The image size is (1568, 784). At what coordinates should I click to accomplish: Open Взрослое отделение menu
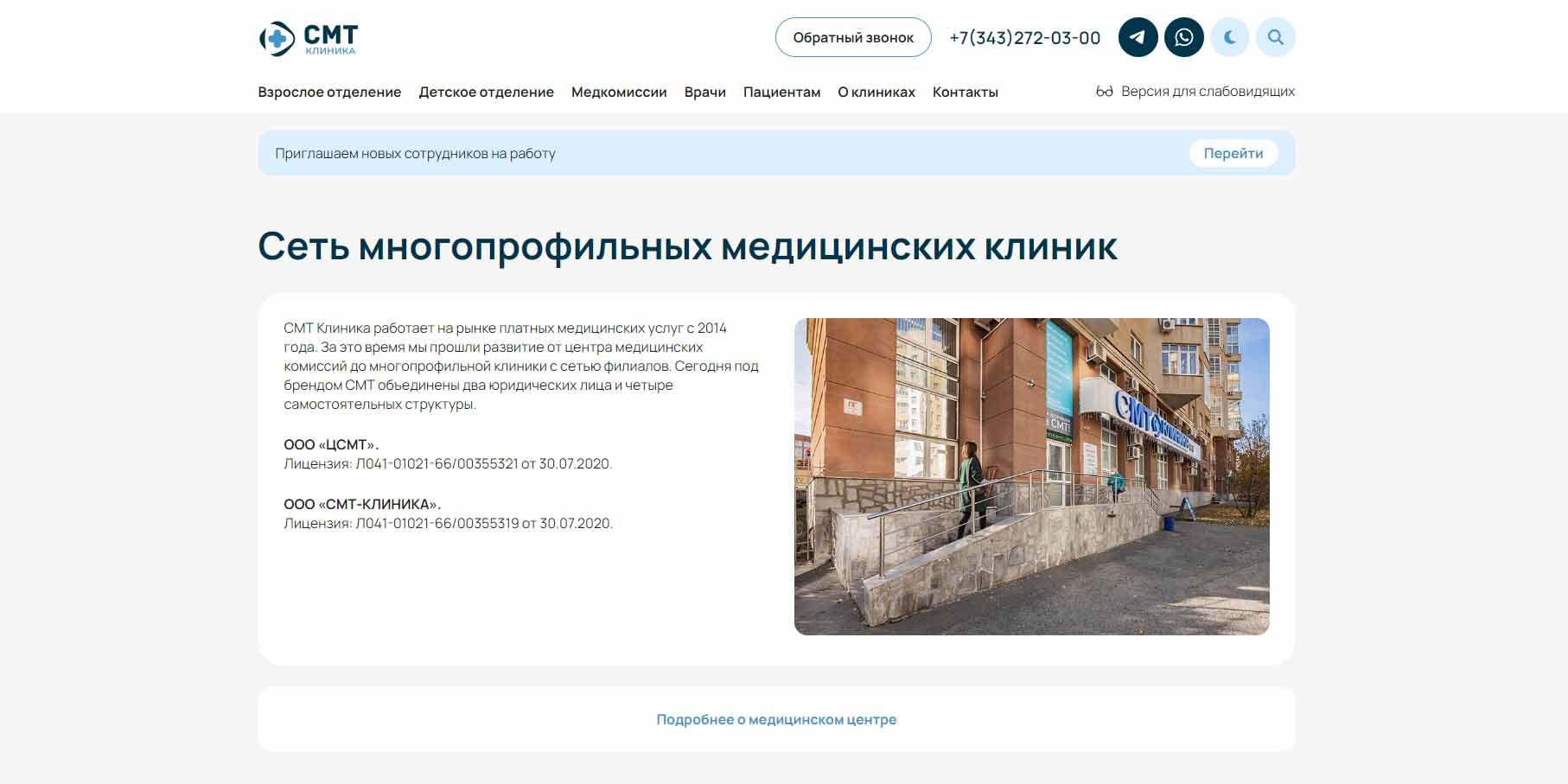pyautogui.click(x=329, y=92)
